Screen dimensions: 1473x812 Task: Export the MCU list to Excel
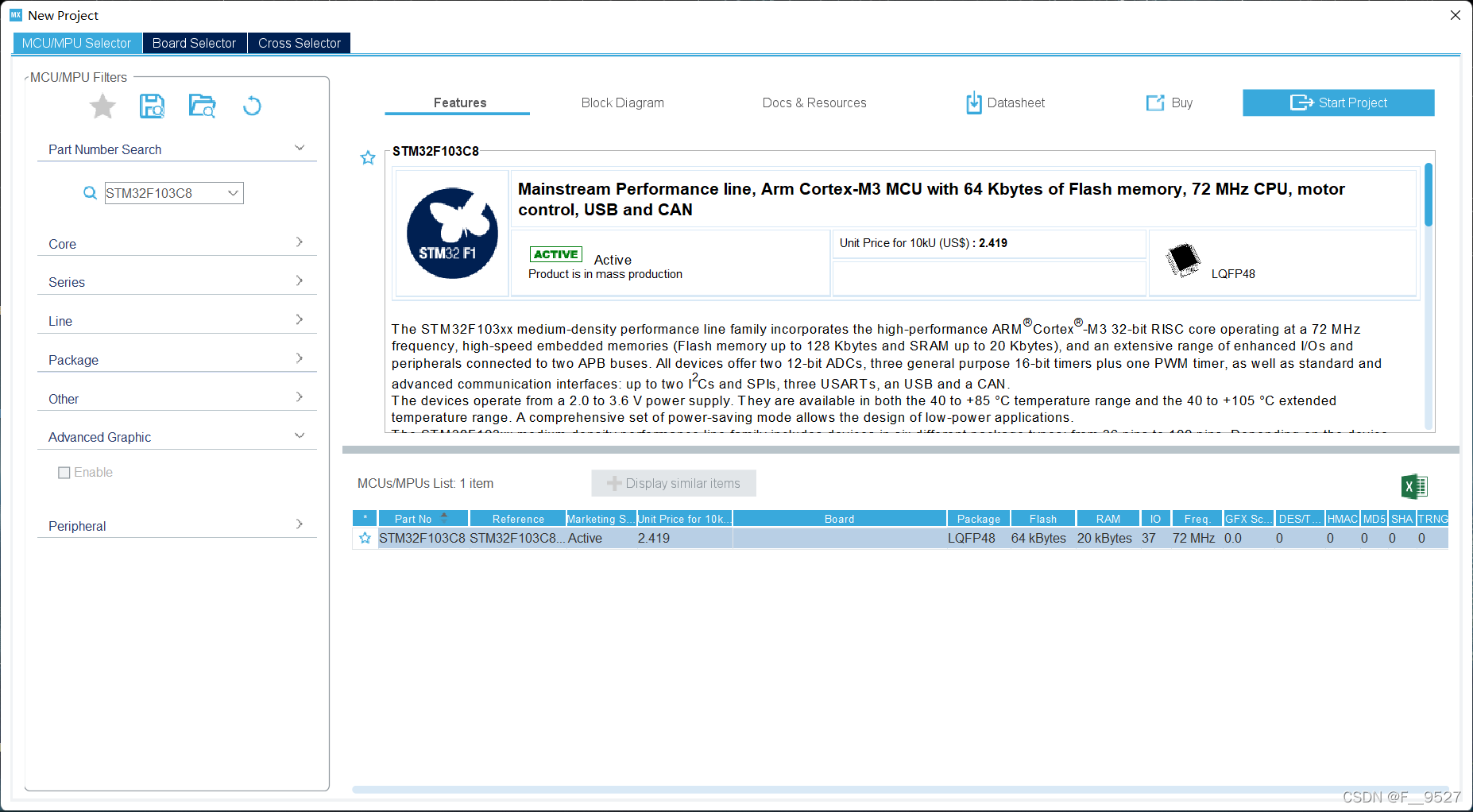tap(1414, 486)
